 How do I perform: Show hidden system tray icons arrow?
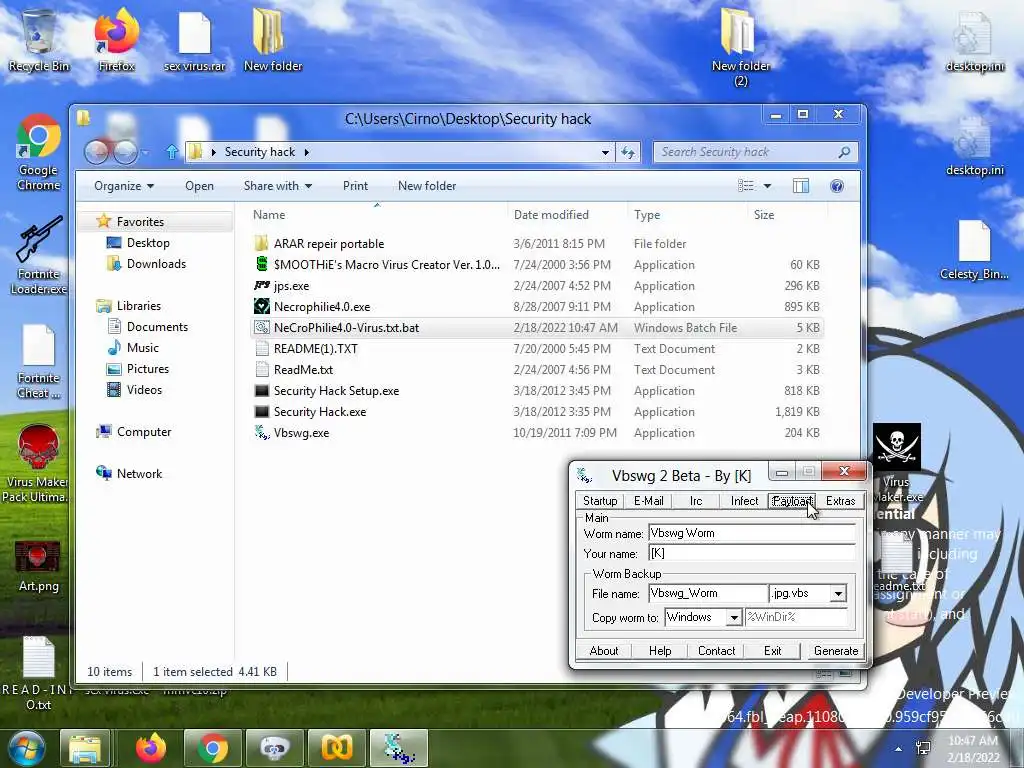(899, 749)
